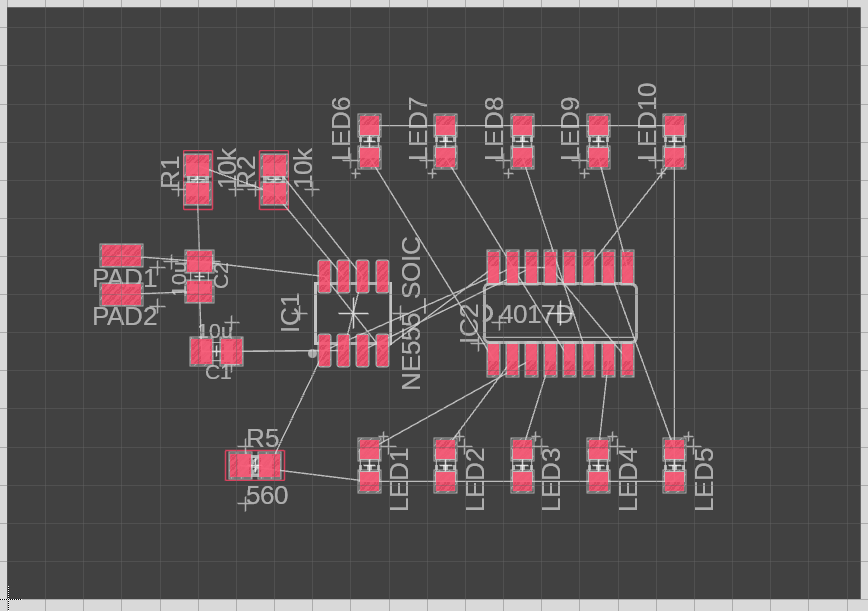Select the LED8 footprint
Viewport: 868px width, 611px height.
pos(522,141)
